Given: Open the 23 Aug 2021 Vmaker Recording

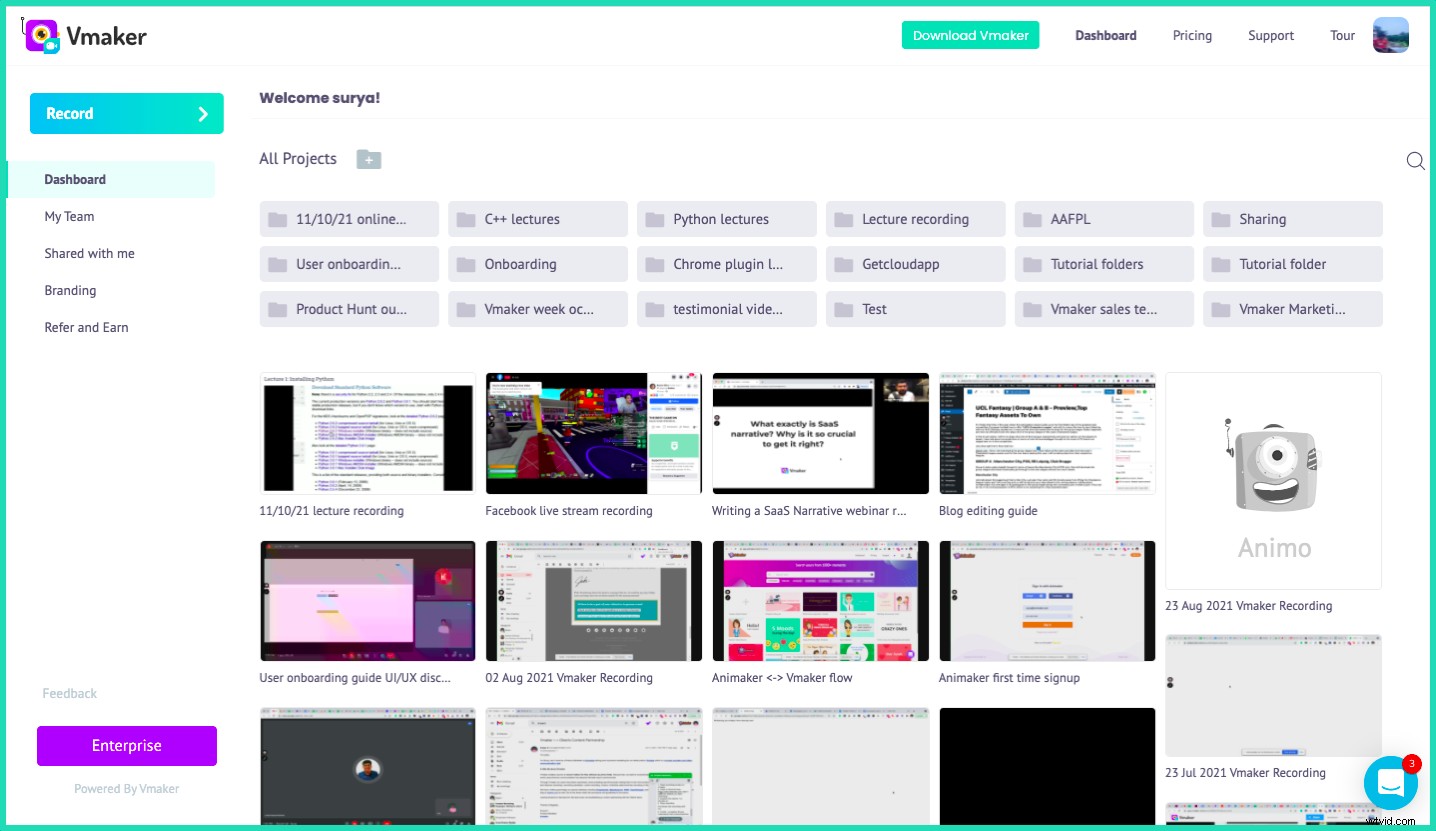Looking at the screenshot, I should pos(1273,480).
